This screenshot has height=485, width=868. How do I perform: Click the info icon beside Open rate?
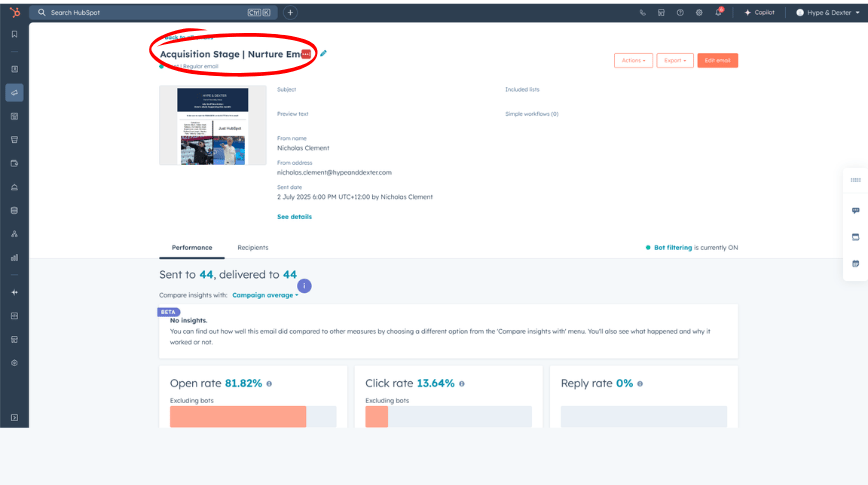point(269,384)
